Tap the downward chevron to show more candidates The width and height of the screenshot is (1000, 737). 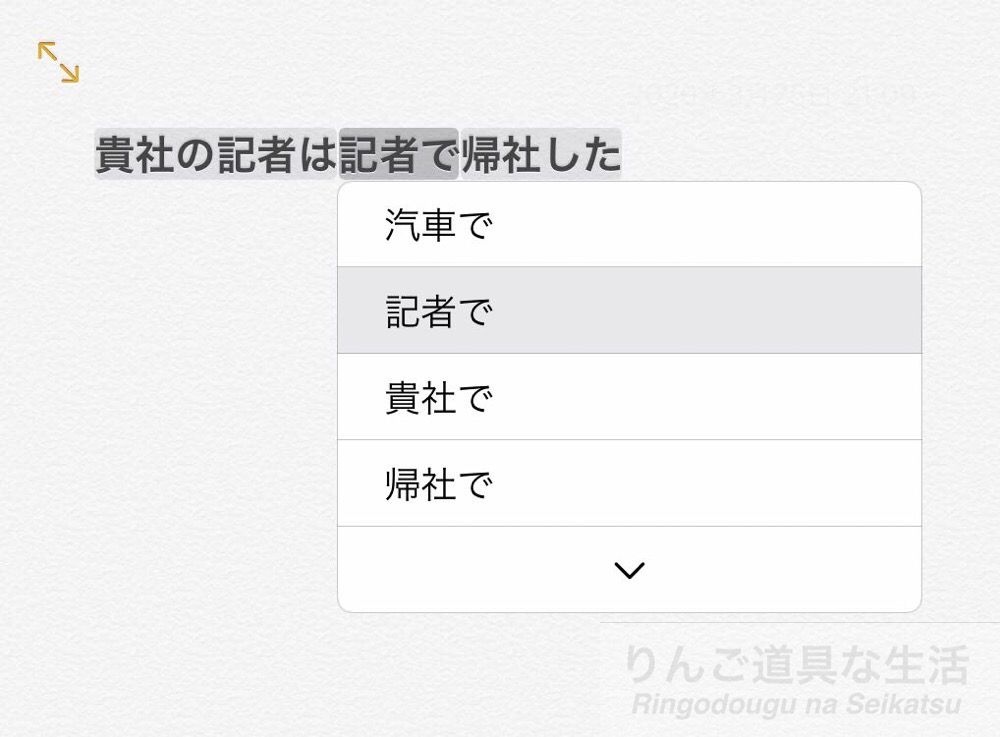[628, 569]
